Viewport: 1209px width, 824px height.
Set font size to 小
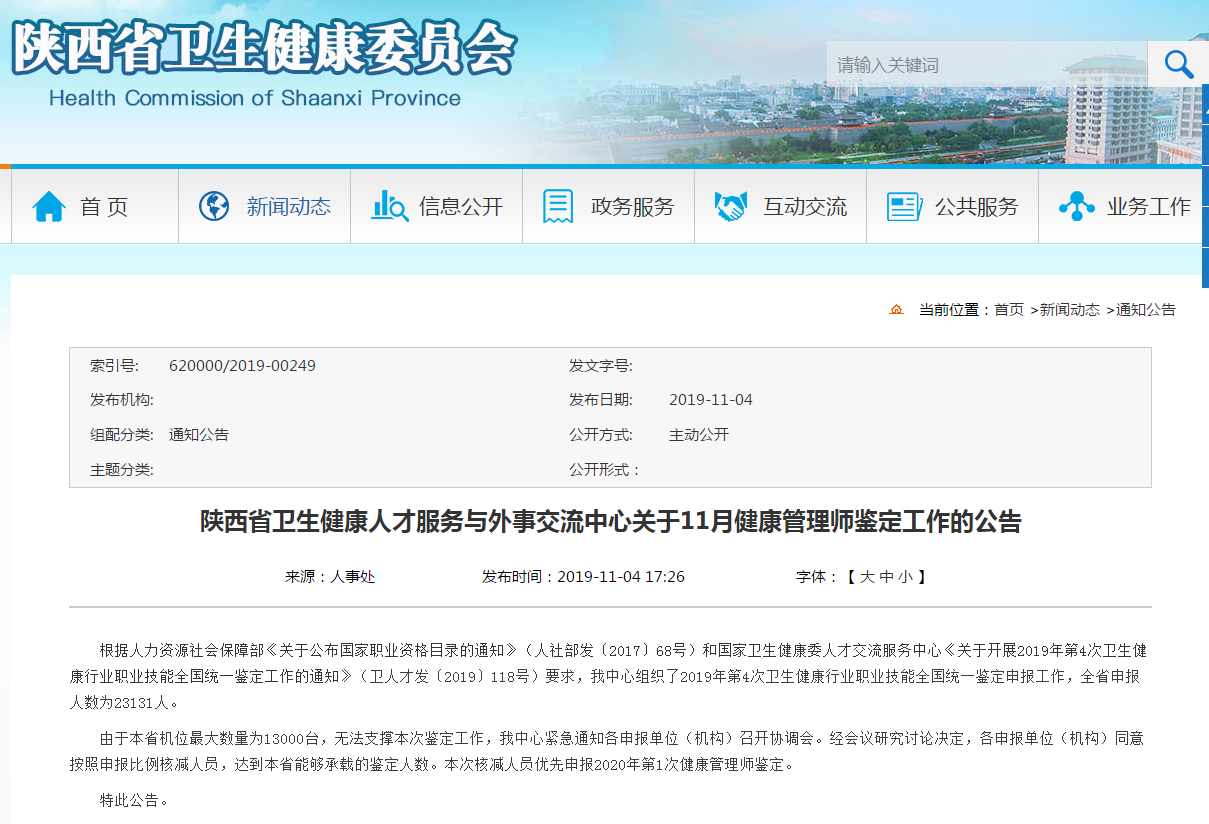tap(904, 577)
